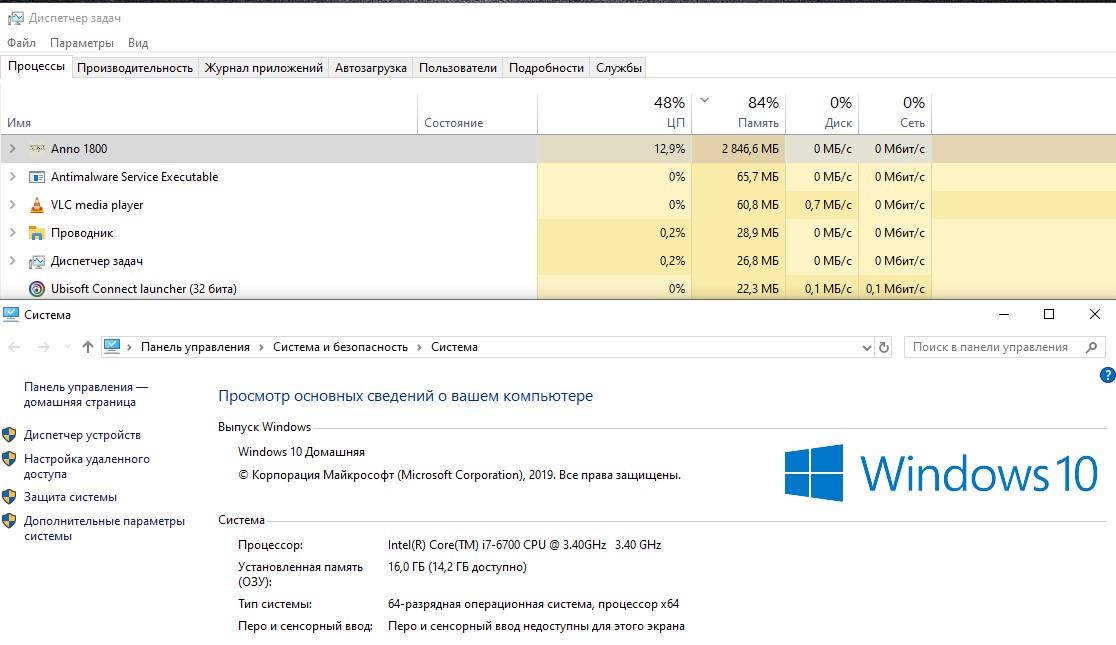Expand the Anno 1800 process group

[x=12, y=149]
